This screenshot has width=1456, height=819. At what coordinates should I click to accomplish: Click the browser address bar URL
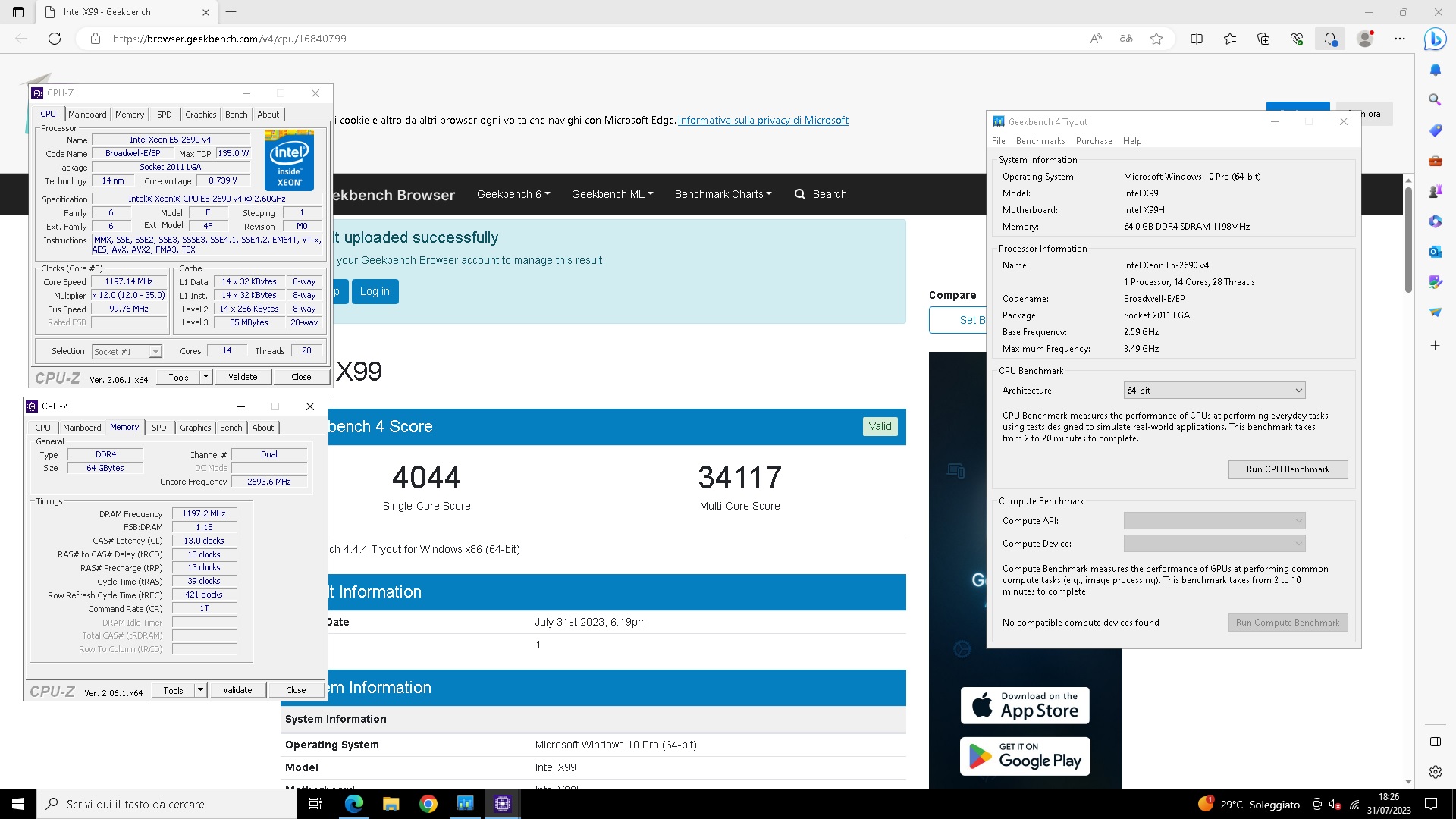(x=230, y=39)
